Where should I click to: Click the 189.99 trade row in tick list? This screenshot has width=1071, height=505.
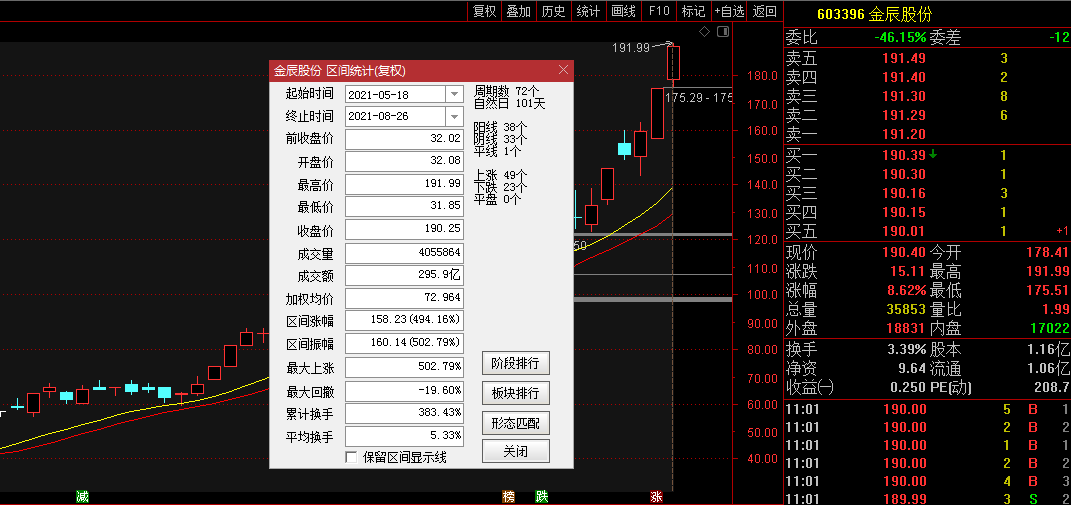928,500
